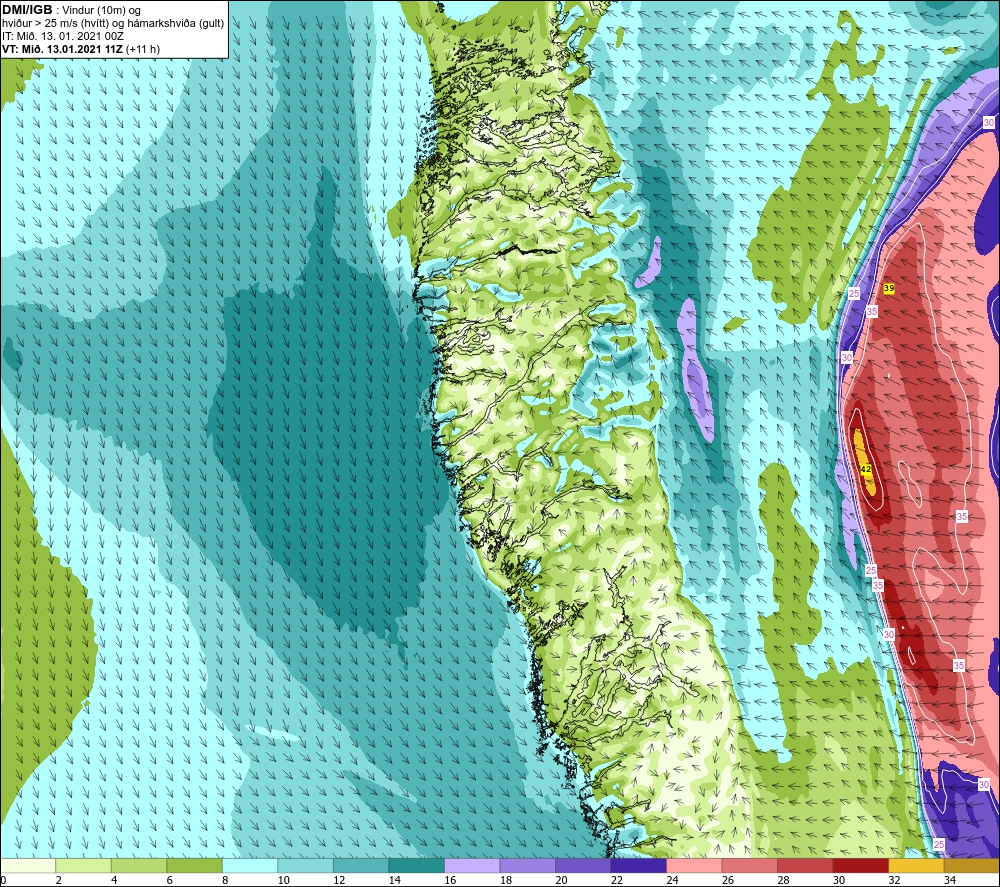1000x887 pixels.
Task: Click the 'hviður > 25 m/s (hvítt)' description line
Action: [x=113, y=24]
